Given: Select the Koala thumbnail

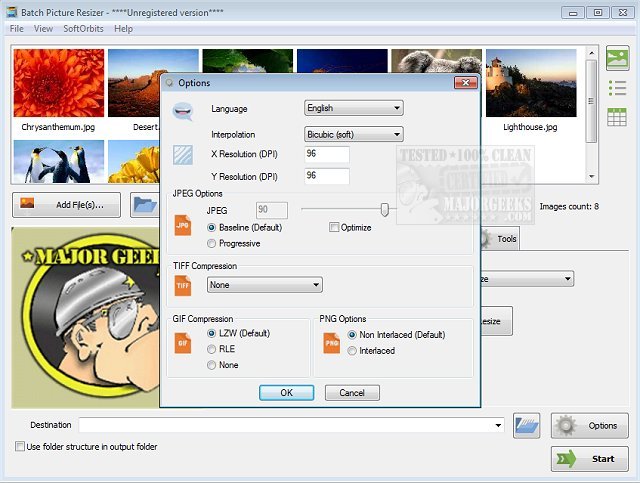Looking at the screenshot, I should [436, 61].
